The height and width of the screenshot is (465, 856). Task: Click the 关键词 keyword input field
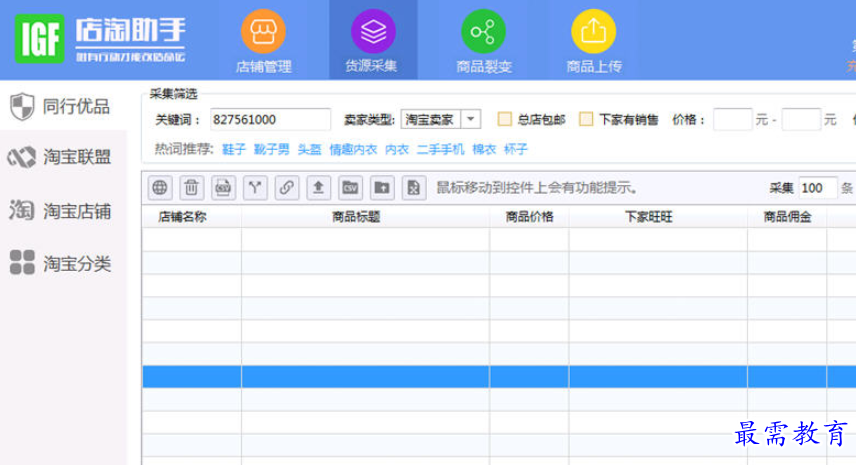coord(270,120)
